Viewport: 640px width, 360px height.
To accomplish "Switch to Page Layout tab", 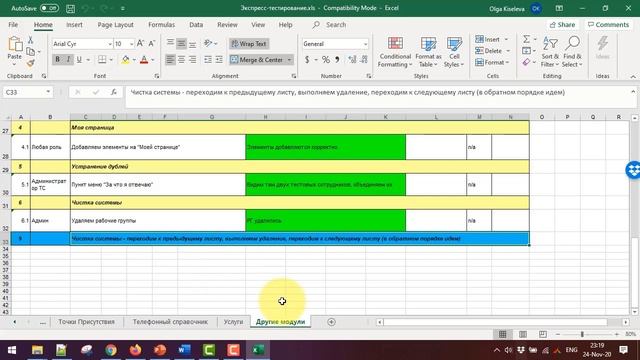I will tap(116, 25).
